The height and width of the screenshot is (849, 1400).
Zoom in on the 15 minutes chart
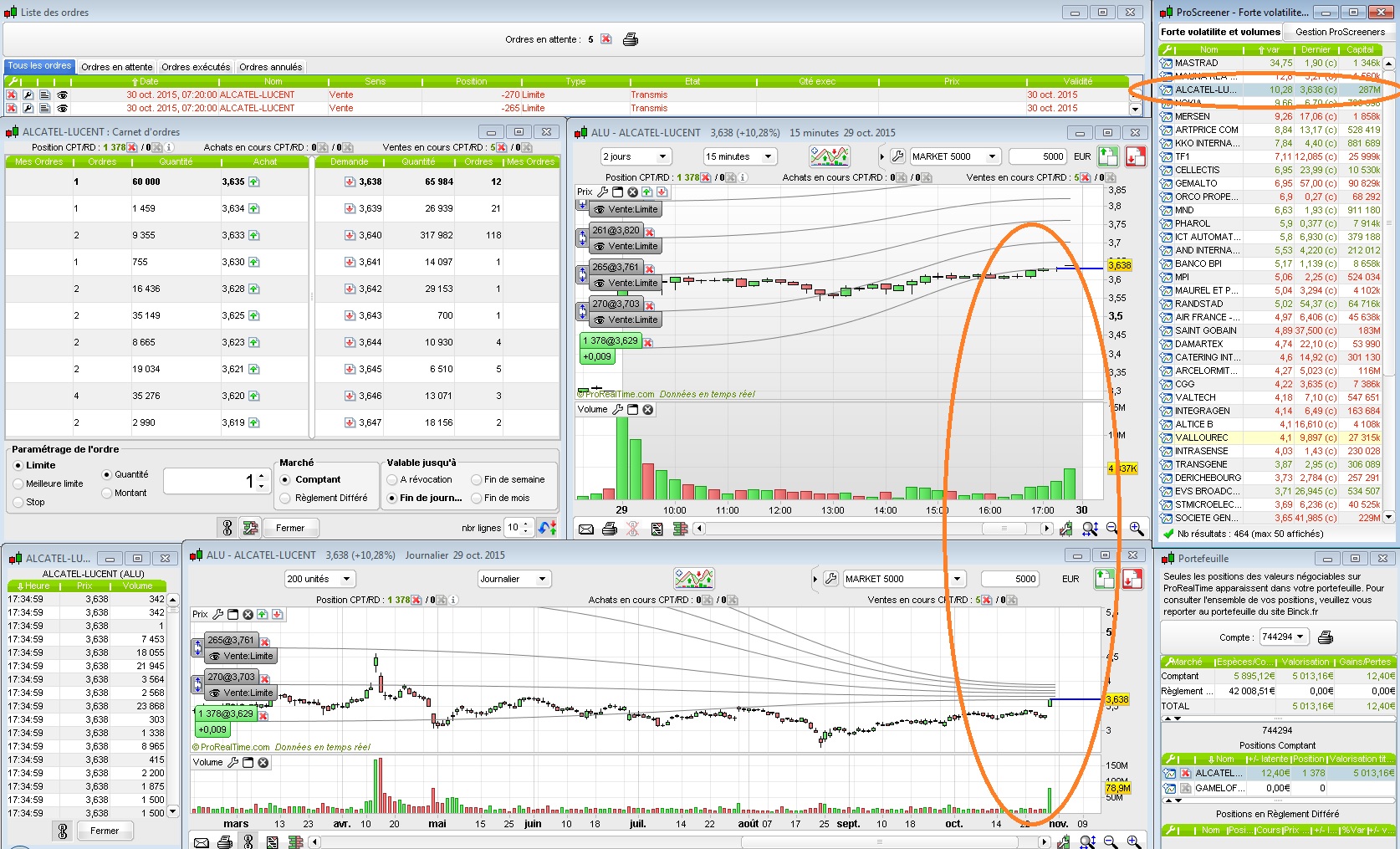1137,529
